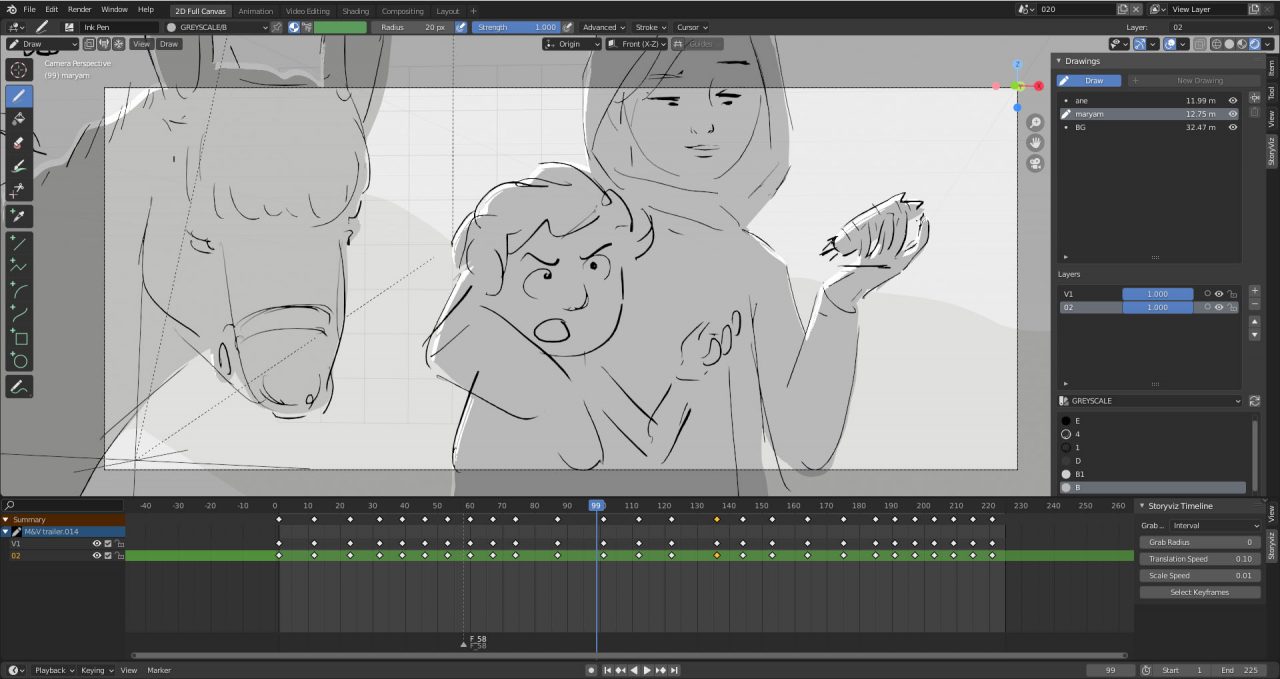Image resolution: width=1280 pixels, height=679 pixels.
Task: Select the Interpolate tool at the toolbar bottom
Action: pos(18,386)
